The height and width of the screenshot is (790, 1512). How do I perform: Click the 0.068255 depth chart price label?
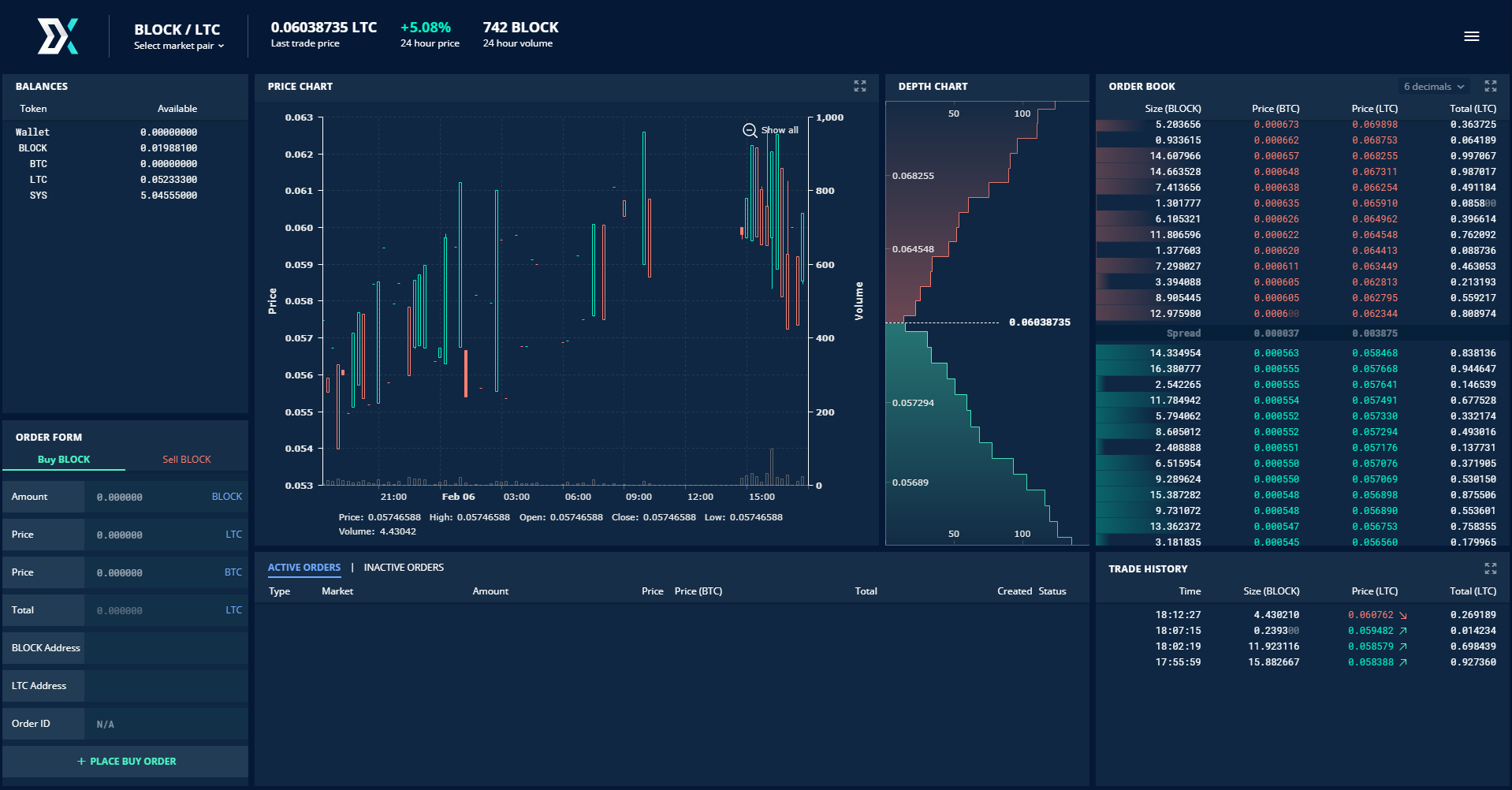[x=913, y=176]
